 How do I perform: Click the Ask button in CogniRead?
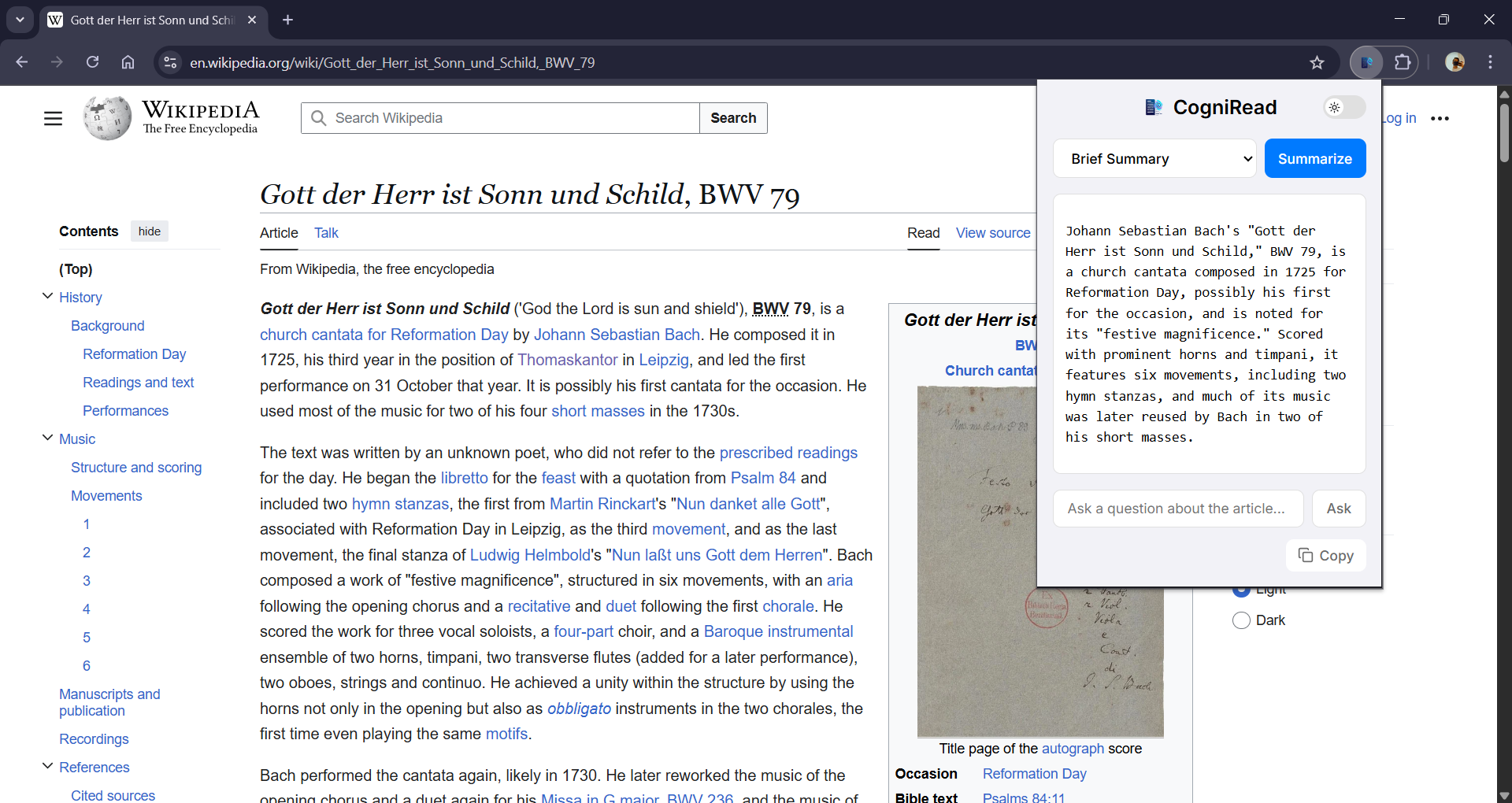click(x=1339, y=509)
